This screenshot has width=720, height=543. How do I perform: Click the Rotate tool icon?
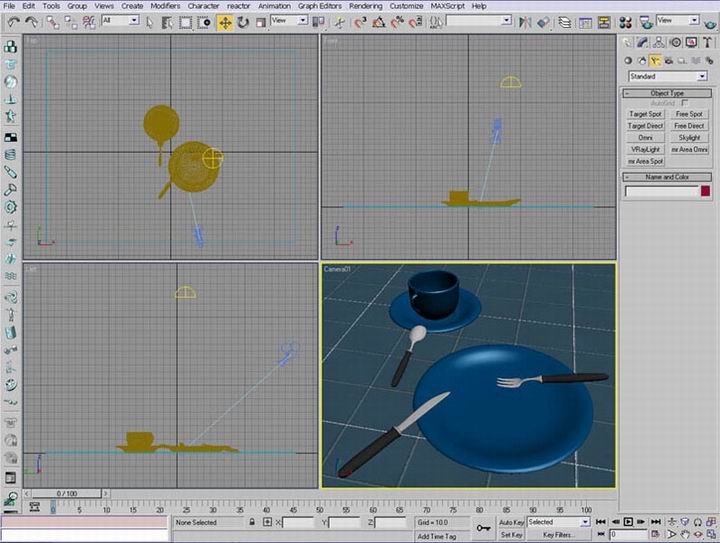(x=243, y=21)
